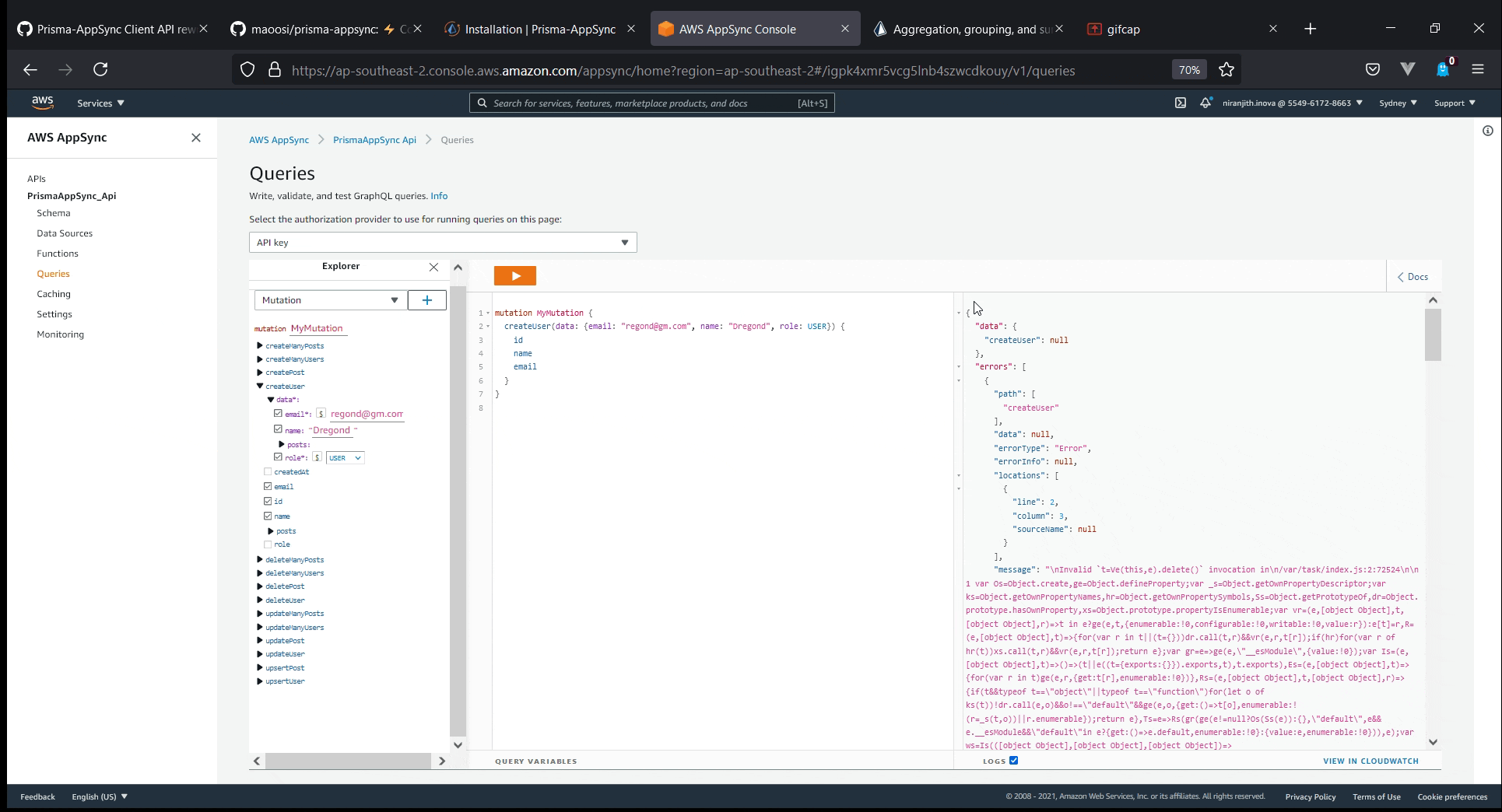Screen dimensions: 1502x812
Task: Go to the PrismaAppSync Api breadcrumb
Action: coord(374,140)
